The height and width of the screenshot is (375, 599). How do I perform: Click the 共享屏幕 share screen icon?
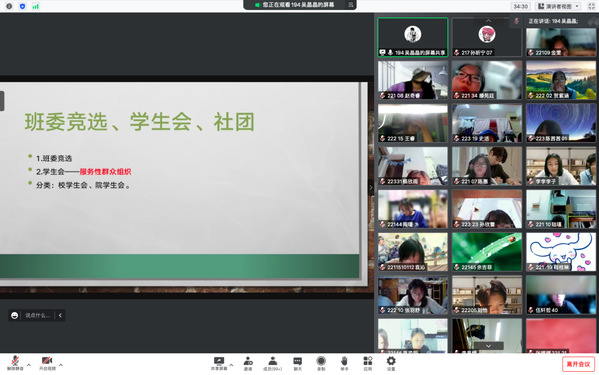tap(219, 364)
